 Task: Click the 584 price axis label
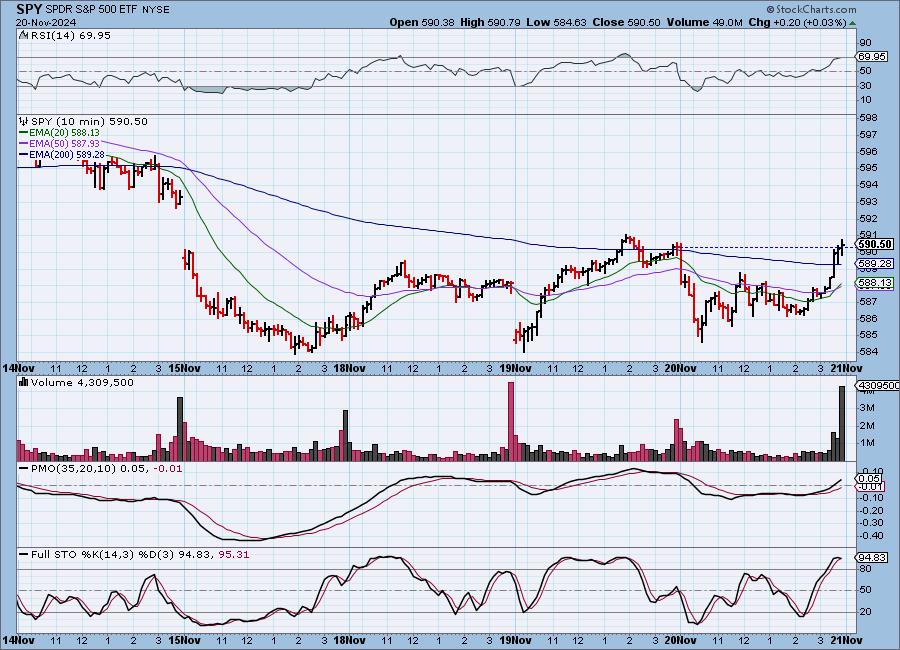coord(868,352)
